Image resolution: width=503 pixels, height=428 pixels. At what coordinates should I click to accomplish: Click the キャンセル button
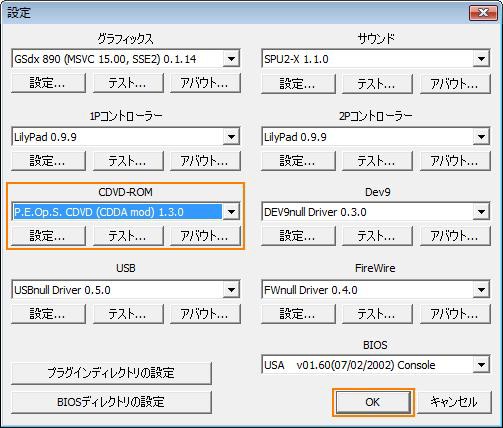(454, 402)
